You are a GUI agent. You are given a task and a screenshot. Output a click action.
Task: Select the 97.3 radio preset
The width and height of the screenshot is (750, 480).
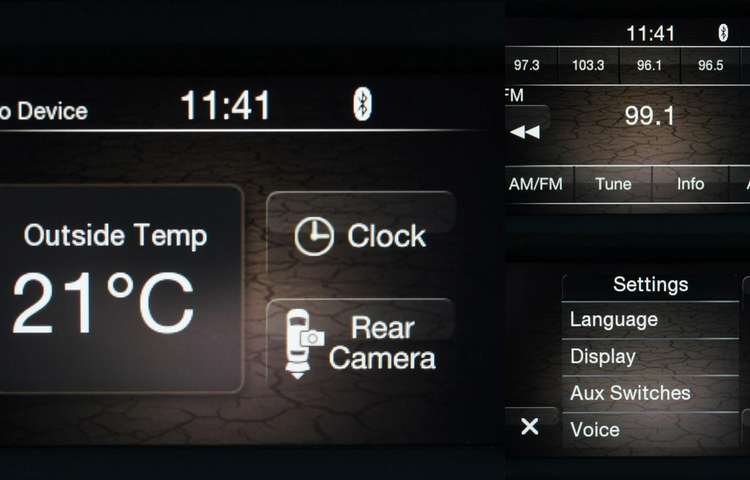527,65
